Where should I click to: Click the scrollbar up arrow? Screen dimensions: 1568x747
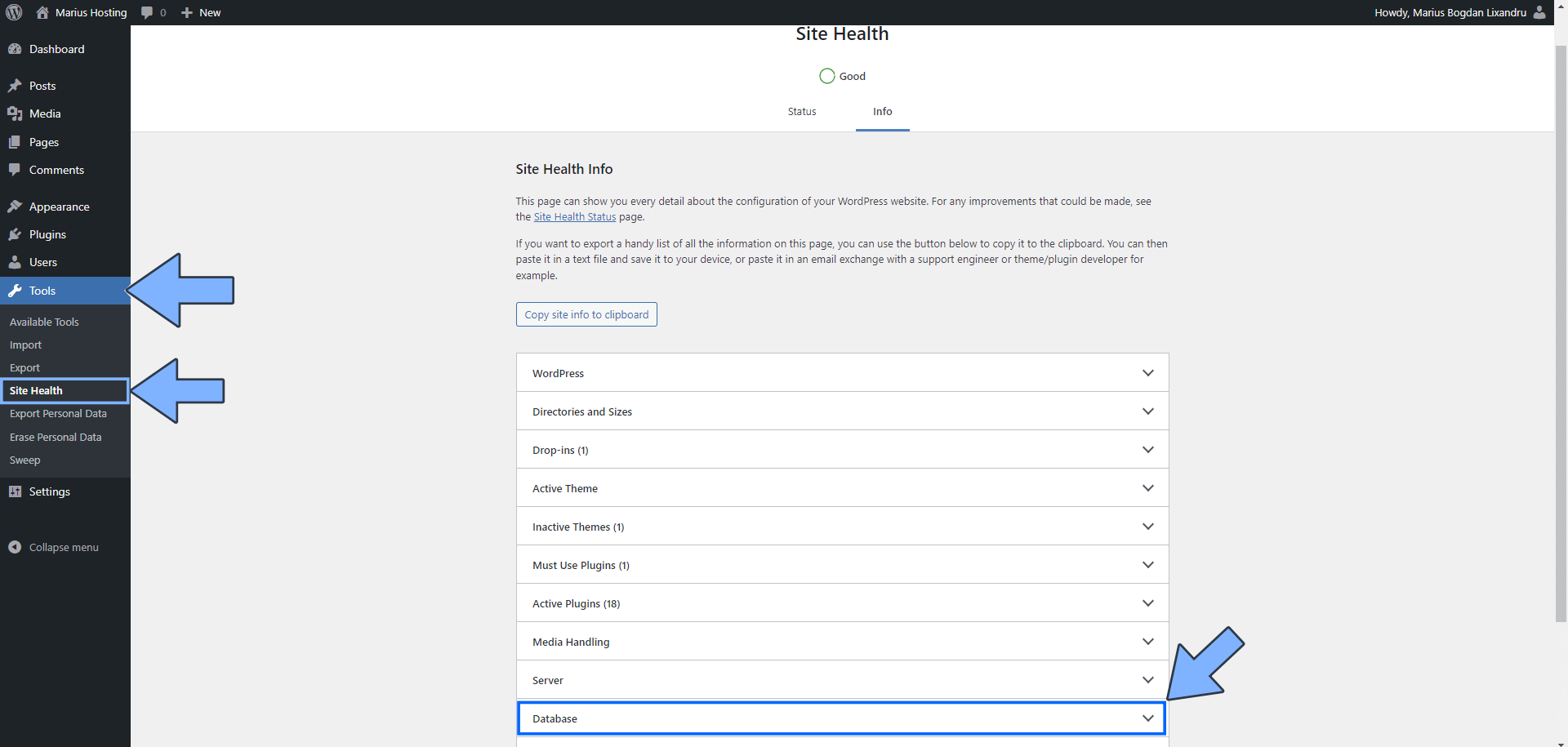point(1561,6)
